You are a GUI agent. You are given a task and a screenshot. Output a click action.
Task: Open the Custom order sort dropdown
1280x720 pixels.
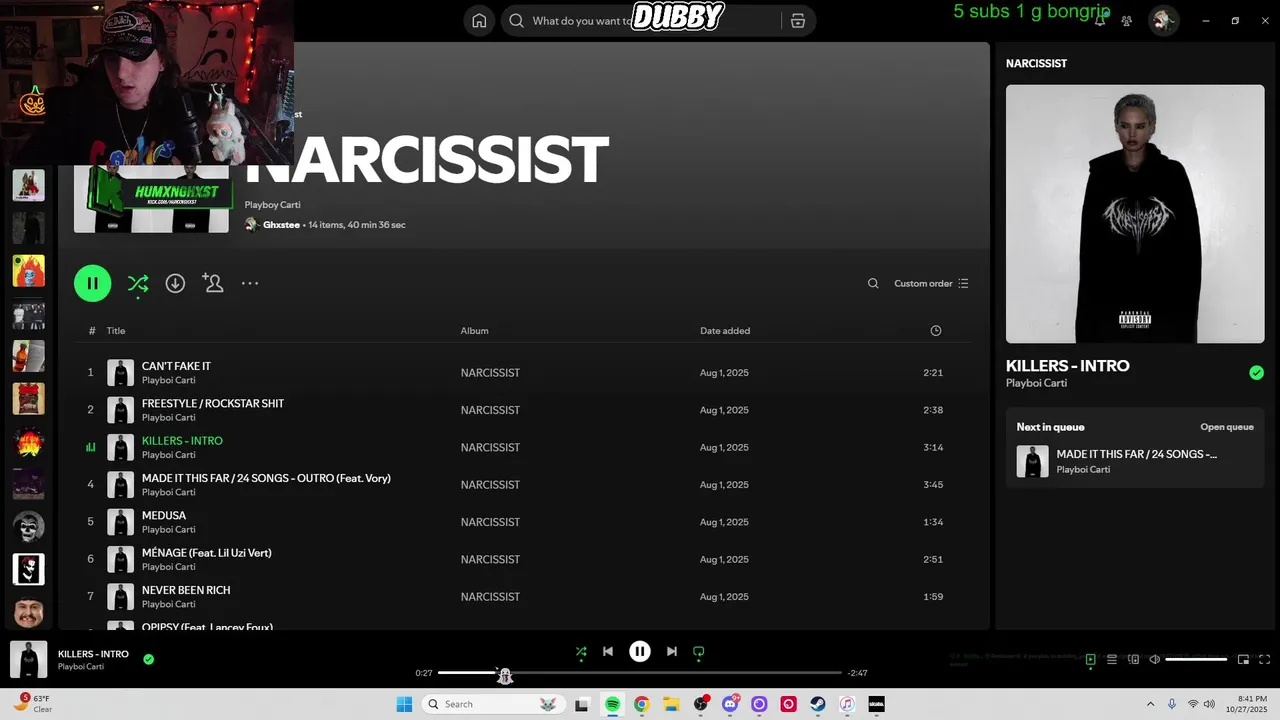click(x=931, y=283)
